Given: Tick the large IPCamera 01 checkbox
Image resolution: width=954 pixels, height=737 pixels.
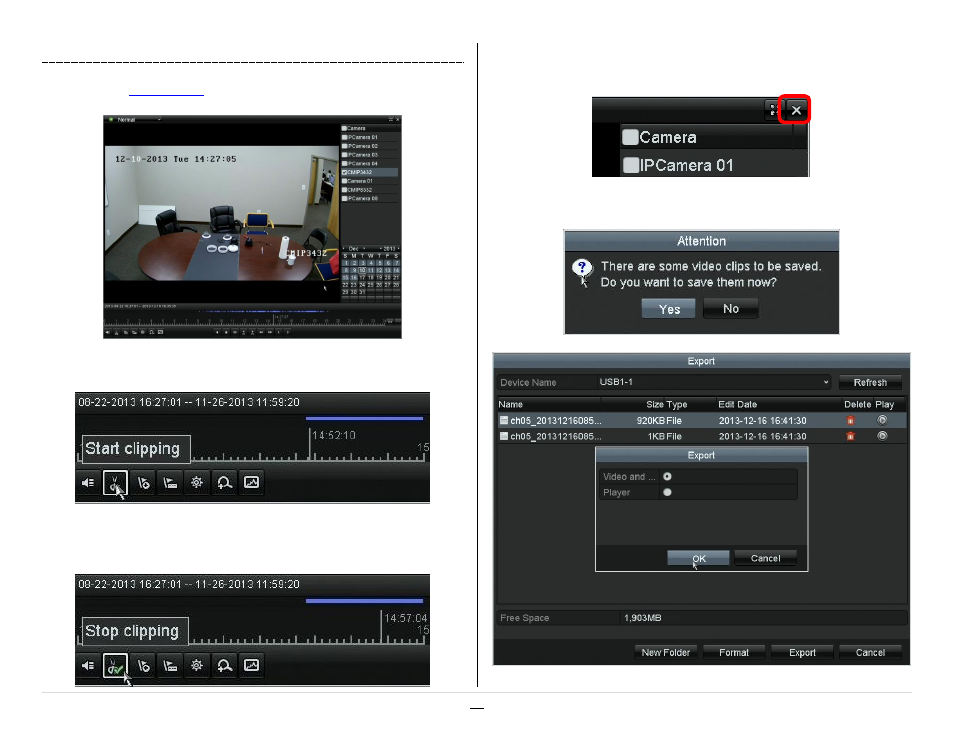Looking at the screenshot, I should tap(630, 165).
